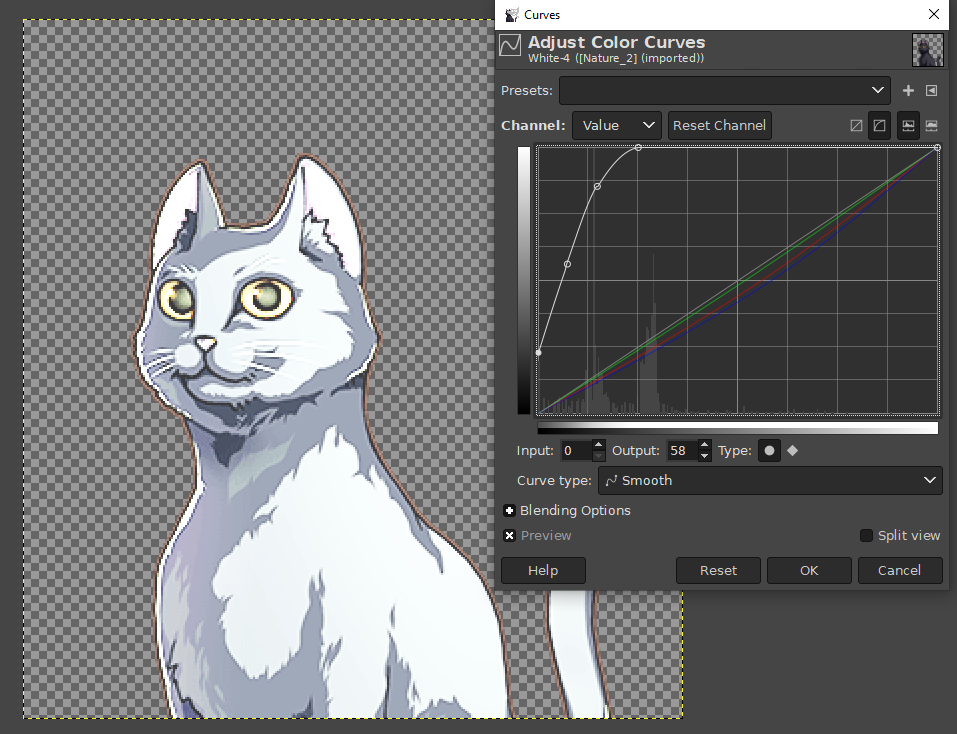This screenshot has height=734, width=957.
Task: Select the third curve control point from the bottom
Action: (598, 186)
